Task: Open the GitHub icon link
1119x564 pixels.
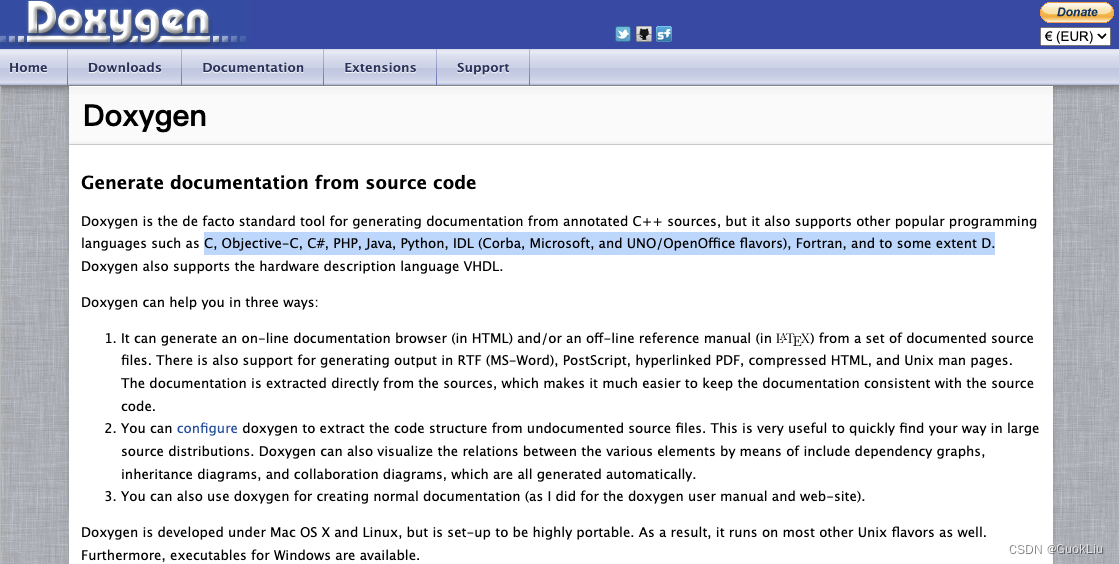Action: [x=644, y=34]
